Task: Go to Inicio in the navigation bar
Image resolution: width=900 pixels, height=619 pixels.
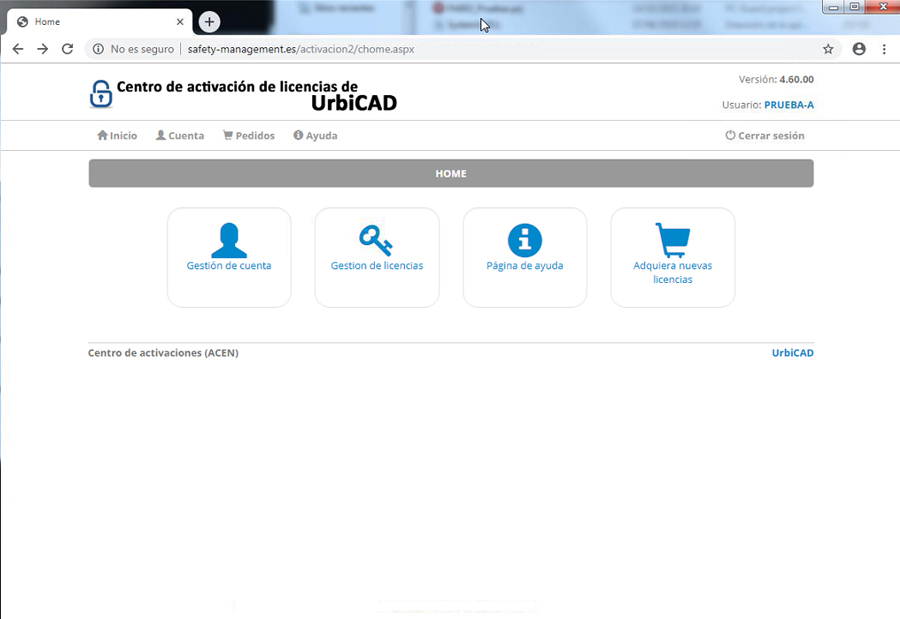Action: pos(117,136)
